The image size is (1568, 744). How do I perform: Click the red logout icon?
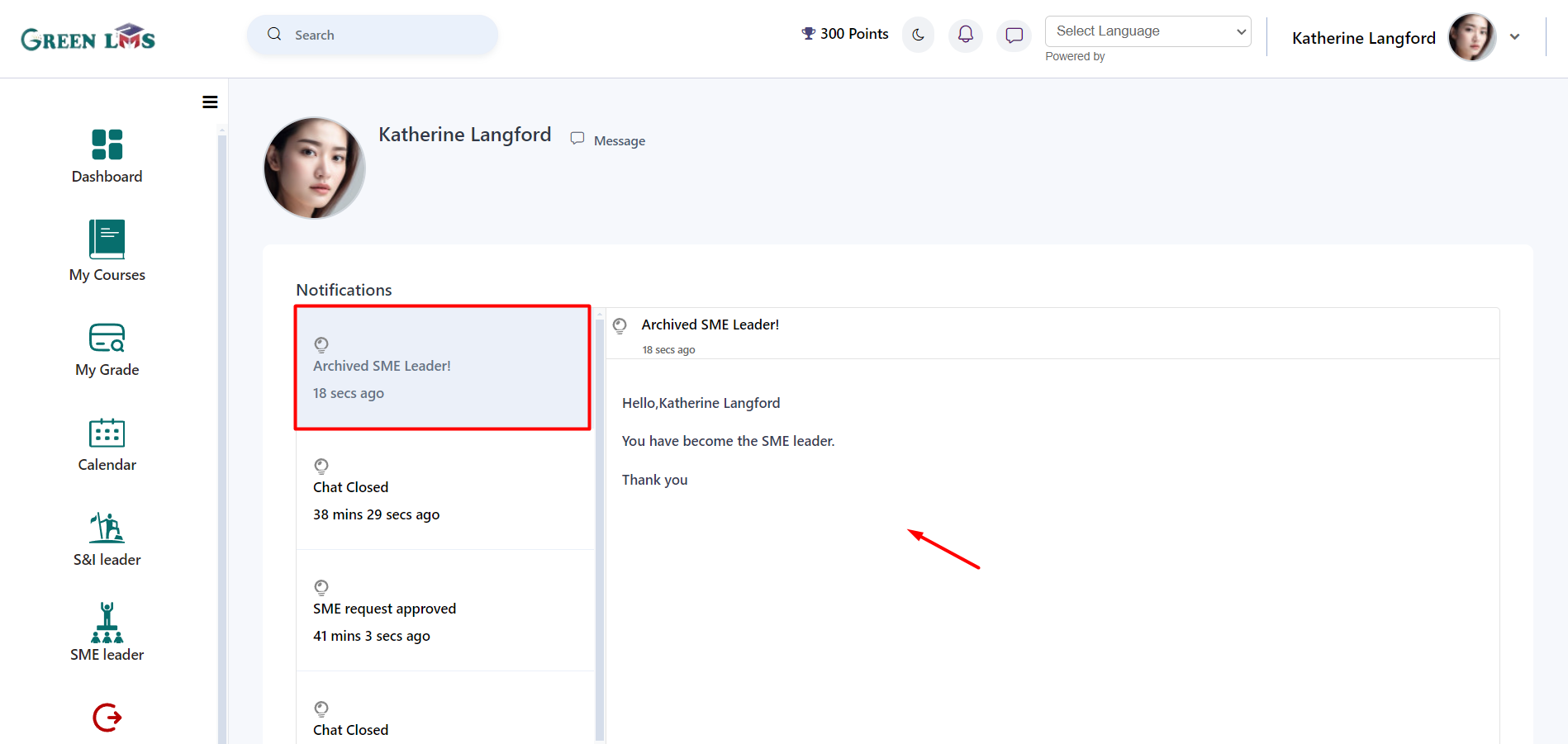(107, 717)
